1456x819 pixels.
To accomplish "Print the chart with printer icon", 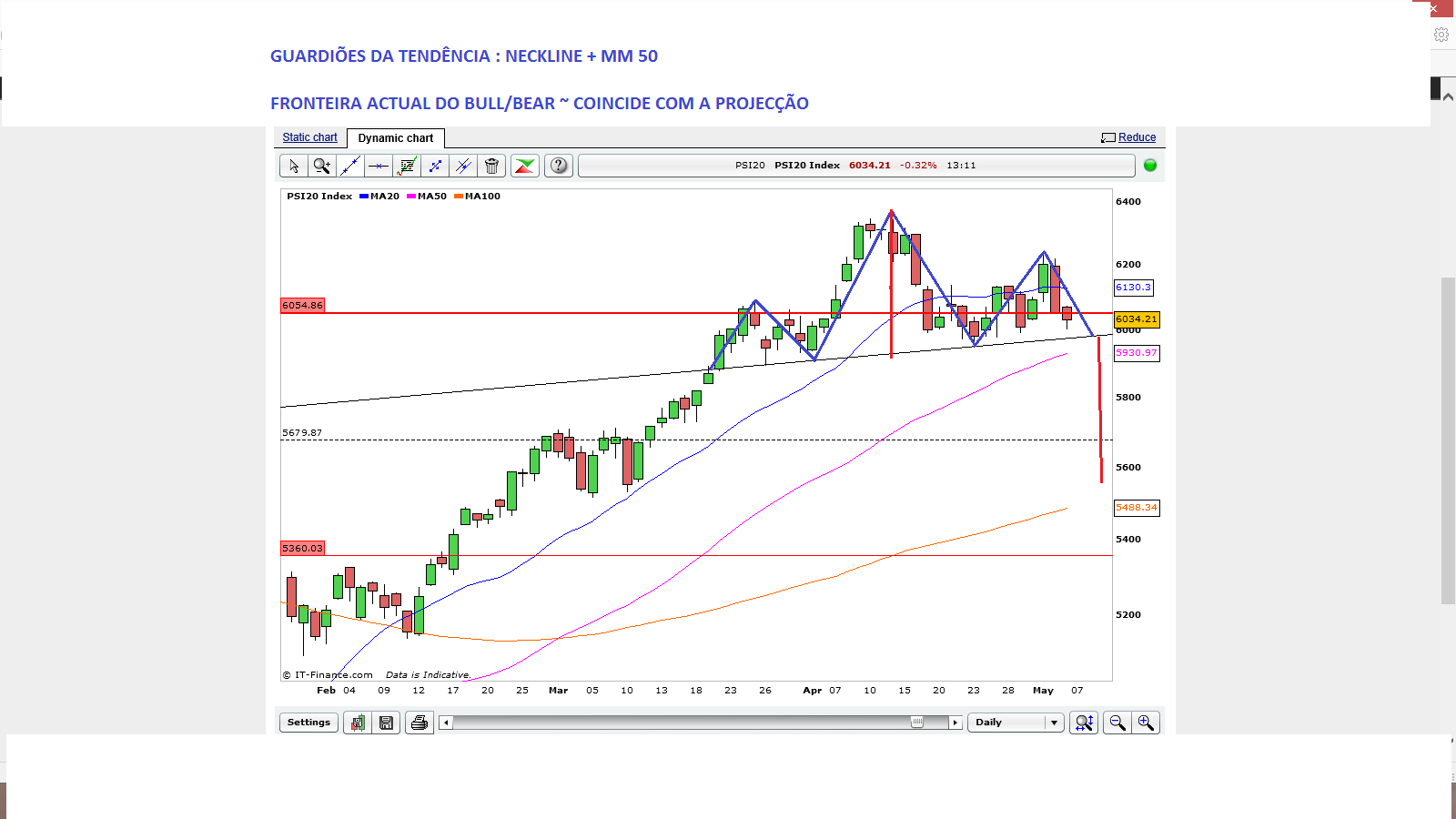I will 419,723.
